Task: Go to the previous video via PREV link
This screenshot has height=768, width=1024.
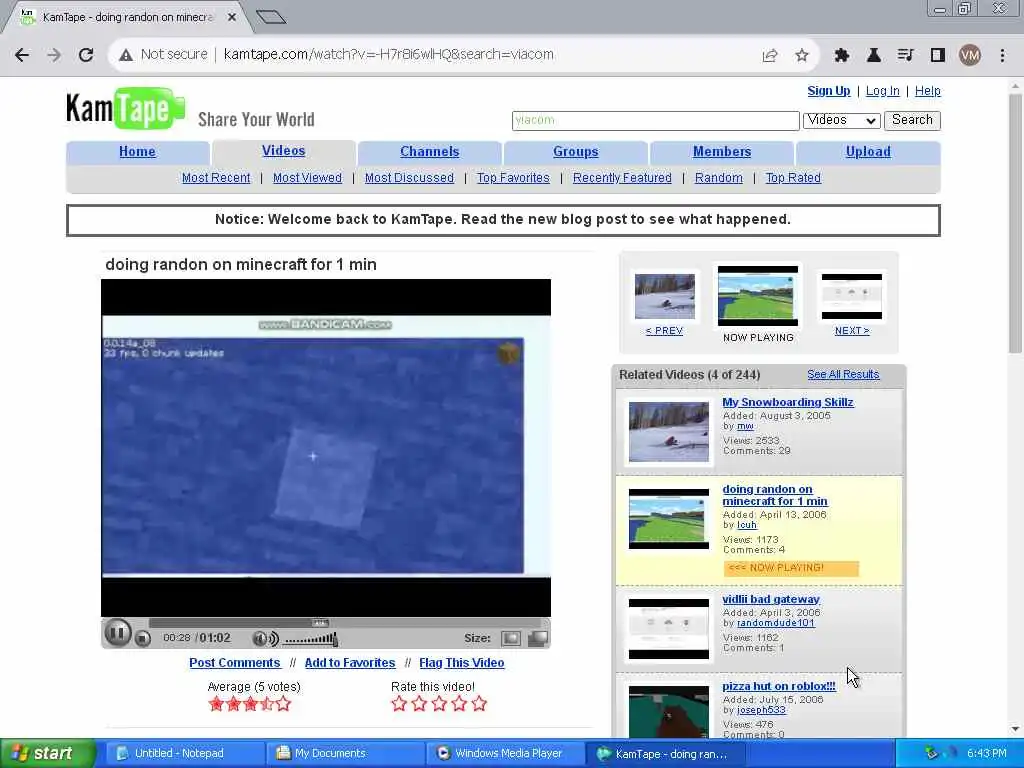Action: (664, 330)
